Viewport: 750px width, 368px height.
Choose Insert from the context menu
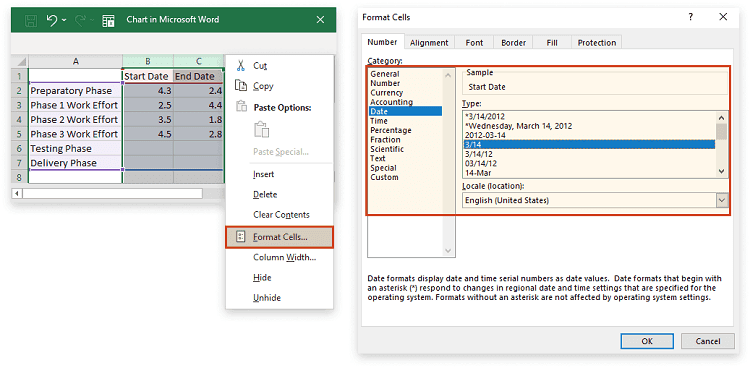pos(264,175)
